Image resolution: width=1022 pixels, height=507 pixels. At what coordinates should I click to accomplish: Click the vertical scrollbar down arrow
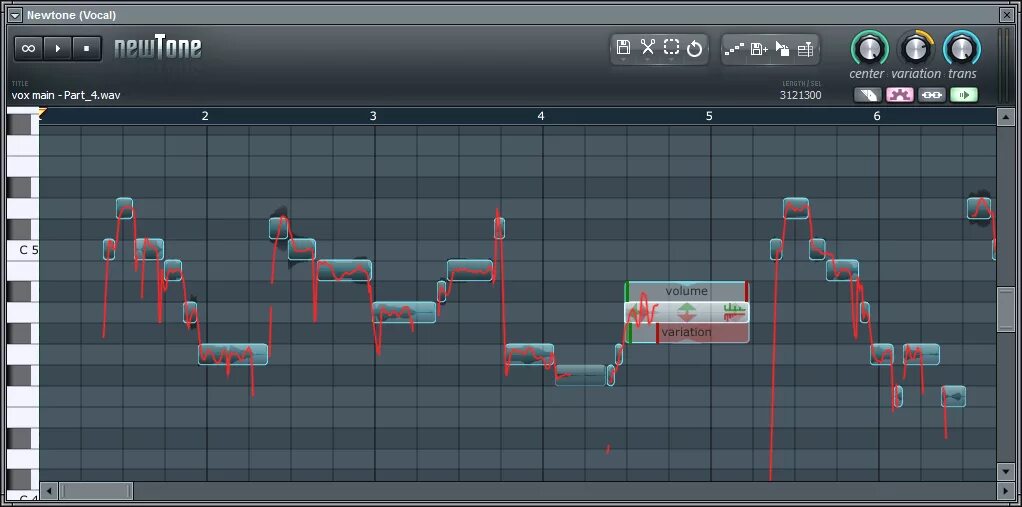click(x=1006, y=471)
